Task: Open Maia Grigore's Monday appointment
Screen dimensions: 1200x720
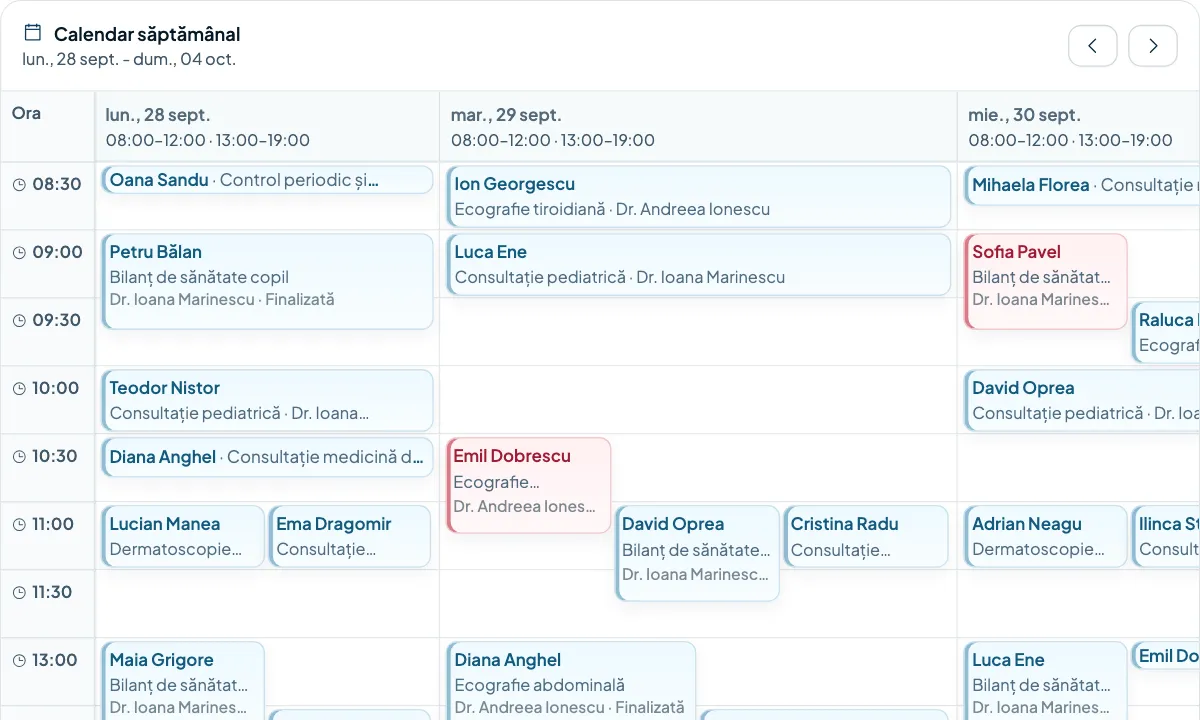Action: point(183,681)
